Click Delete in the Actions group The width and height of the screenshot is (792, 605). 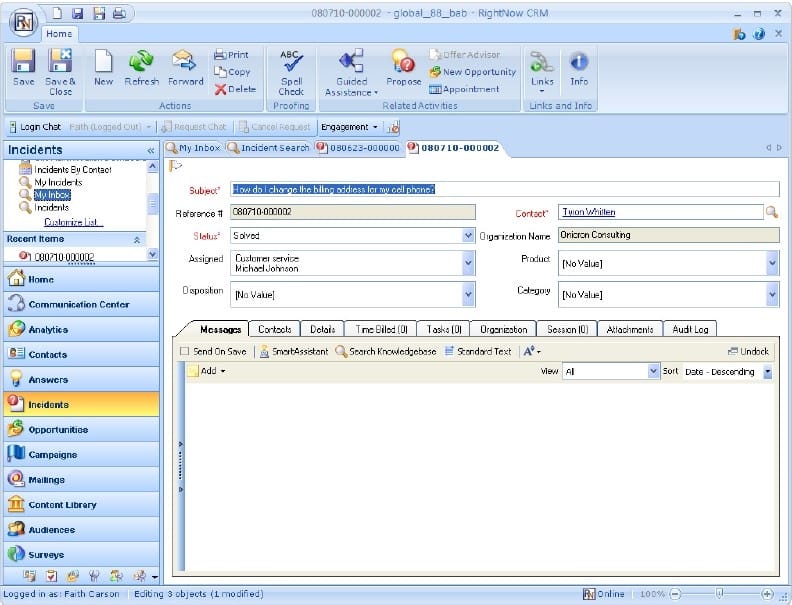(x=235, y=89)
